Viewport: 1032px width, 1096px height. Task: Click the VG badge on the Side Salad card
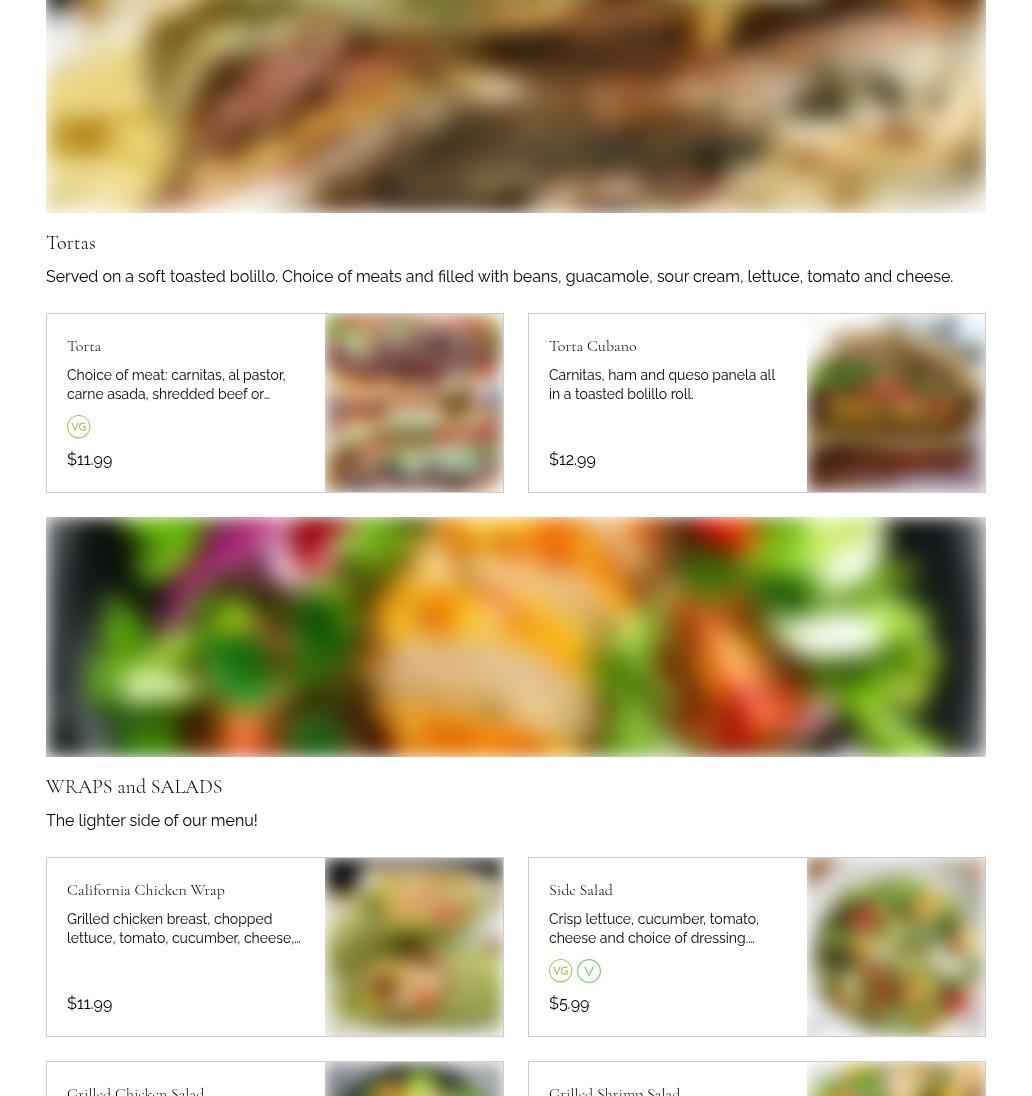click(560, 971)
